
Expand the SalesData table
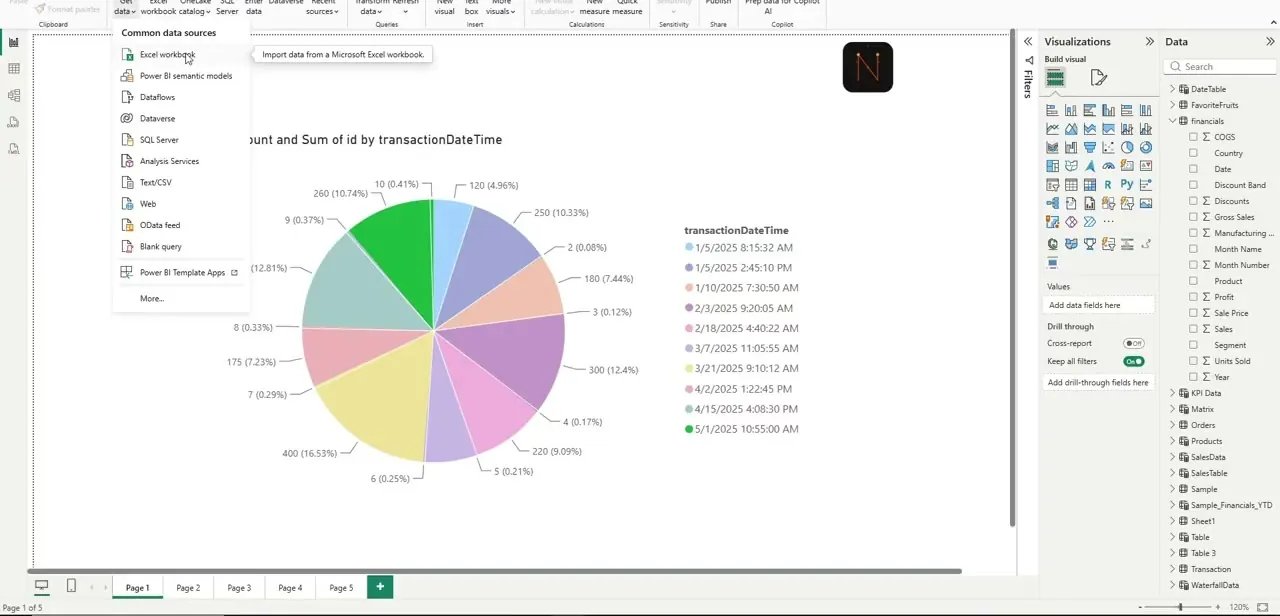[x=1173, y=457]
